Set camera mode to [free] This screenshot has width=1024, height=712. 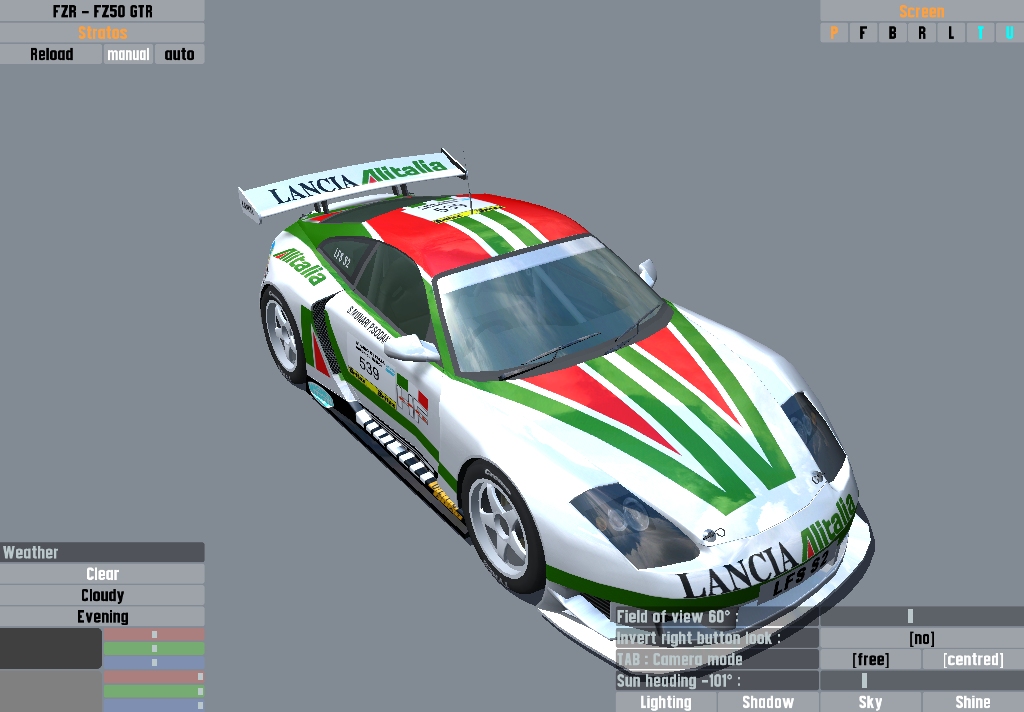(871, 660)
